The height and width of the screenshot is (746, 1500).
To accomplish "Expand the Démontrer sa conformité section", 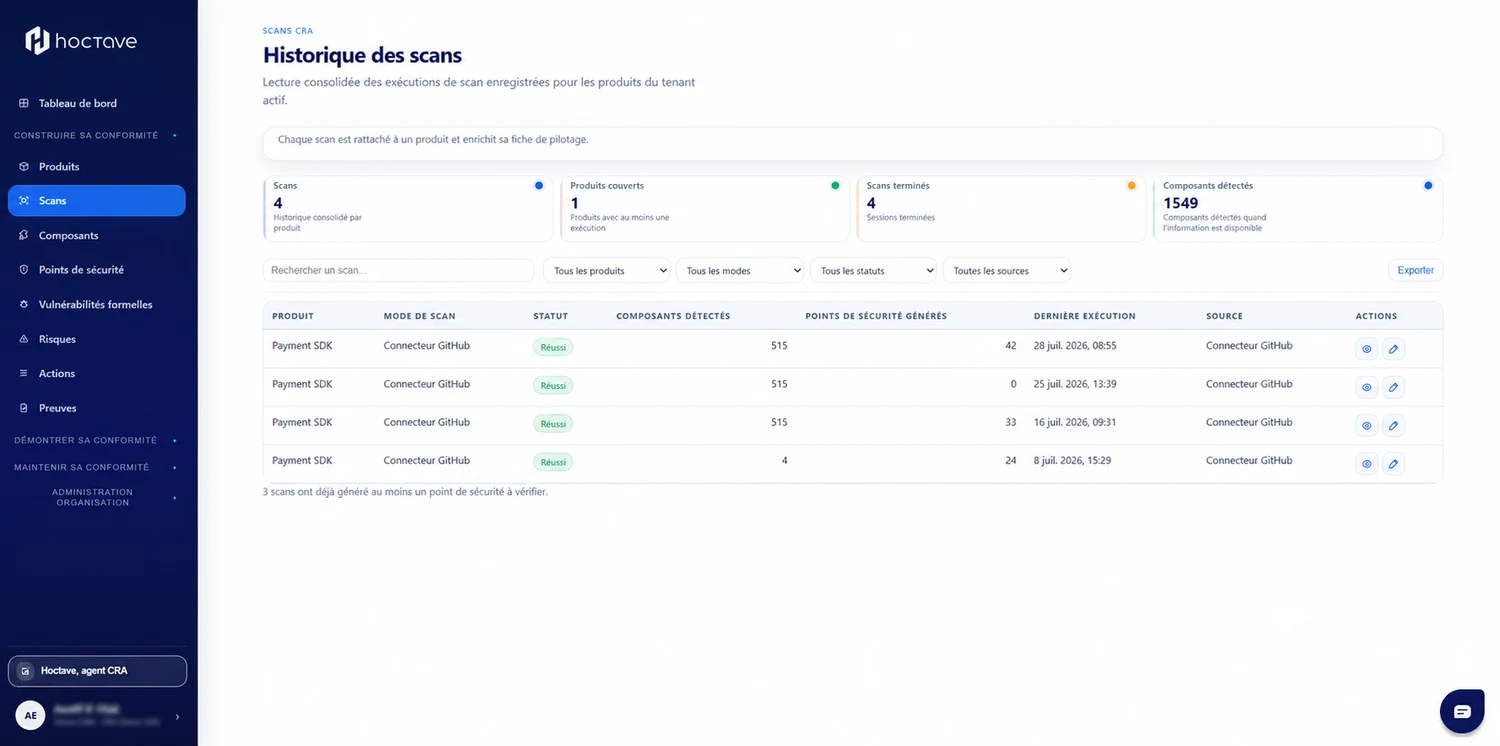I will click(97, 440).
